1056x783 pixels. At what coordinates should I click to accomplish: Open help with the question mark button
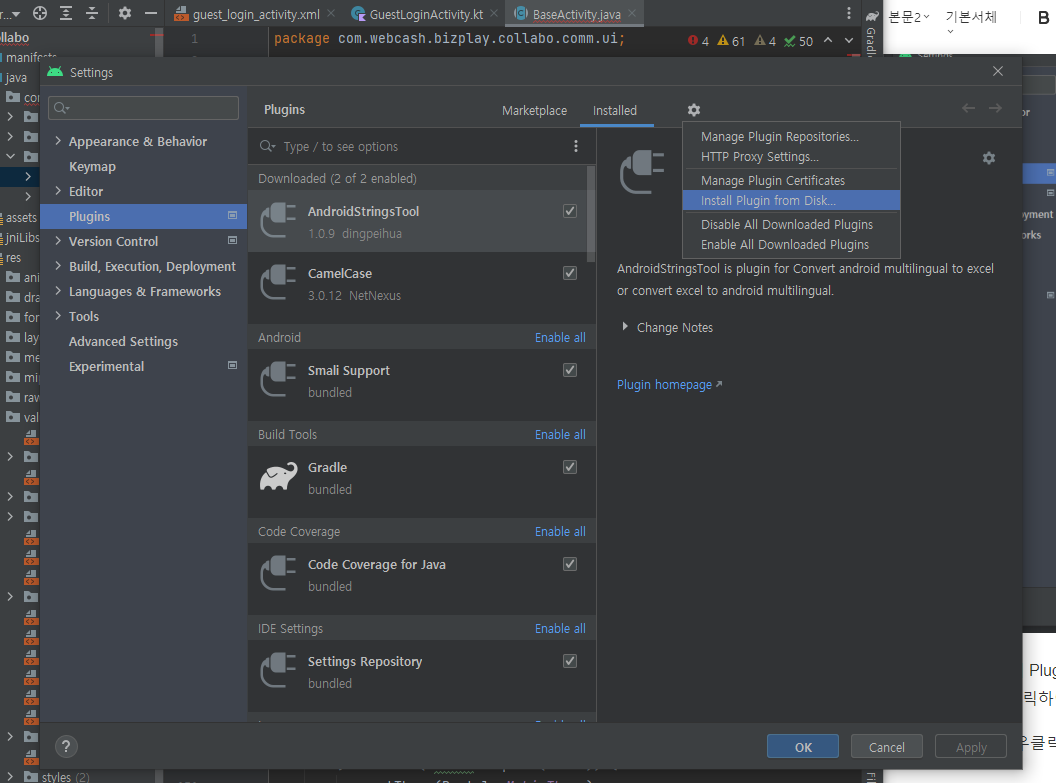pyautogui.click(x=65, y=746)
